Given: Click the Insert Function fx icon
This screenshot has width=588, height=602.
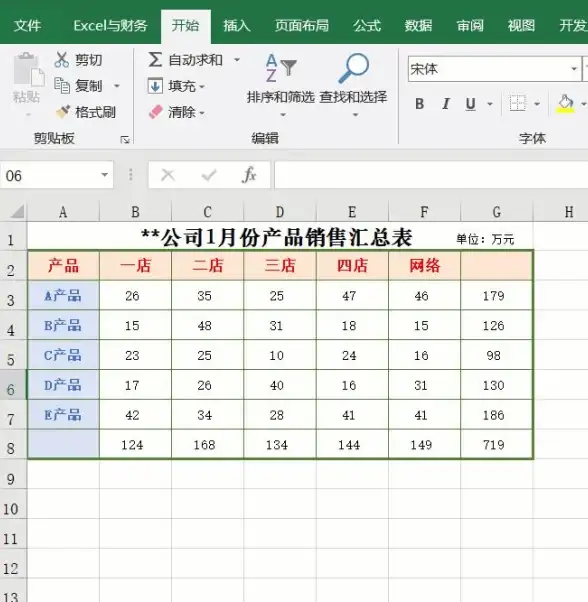Looking at the screenshot, I should (249, 175).
